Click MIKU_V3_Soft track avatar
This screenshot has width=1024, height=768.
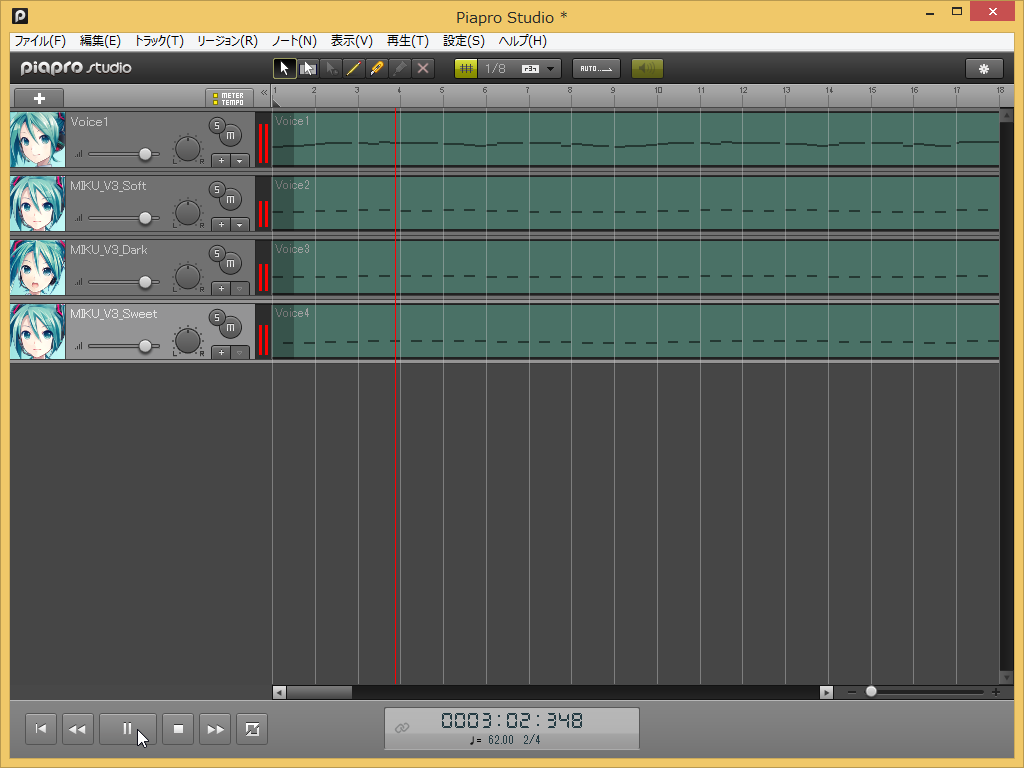pos(38,204)
